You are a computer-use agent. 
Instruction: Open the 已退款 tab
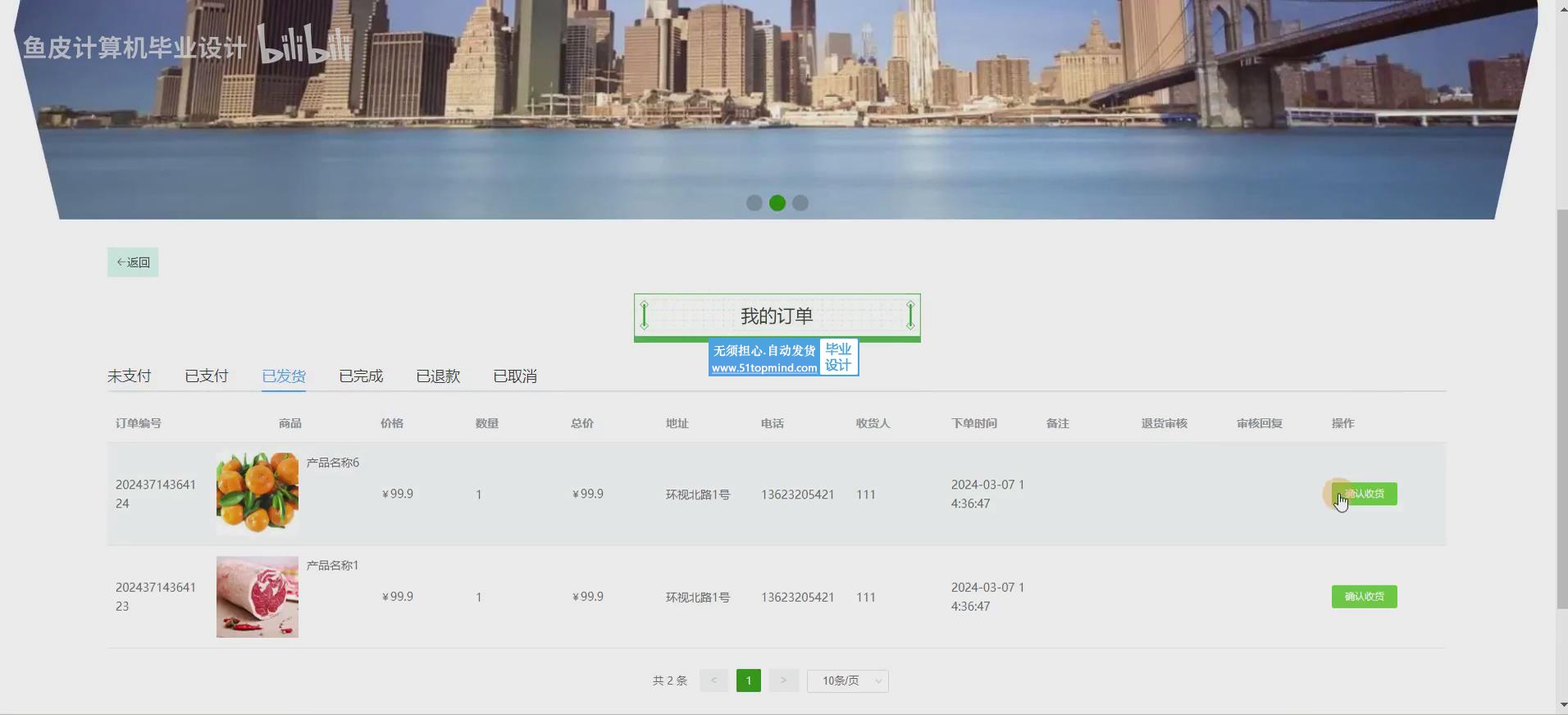tap(438, 376)
